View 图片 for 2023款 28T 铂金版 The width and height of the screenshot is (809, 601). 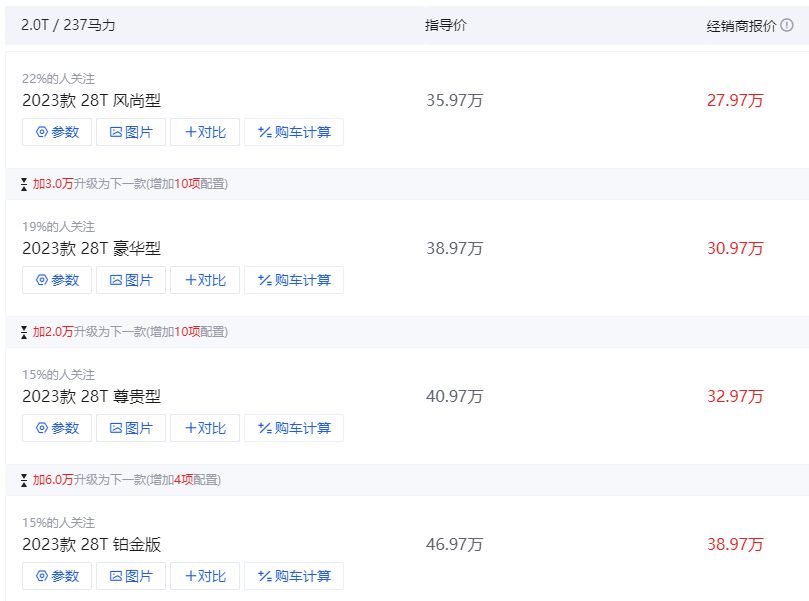[131, 576]
